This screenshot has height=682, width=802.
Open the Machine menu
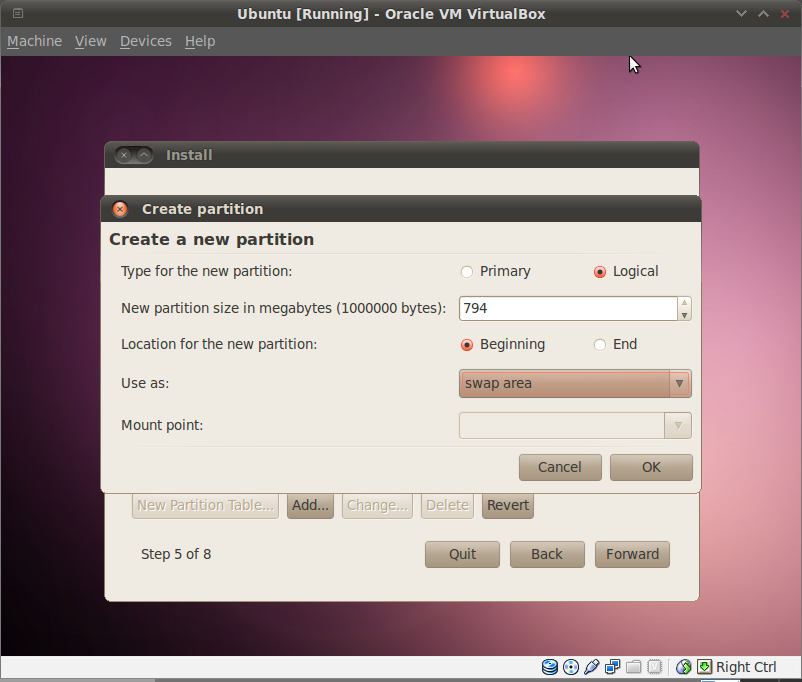(34, 41)
